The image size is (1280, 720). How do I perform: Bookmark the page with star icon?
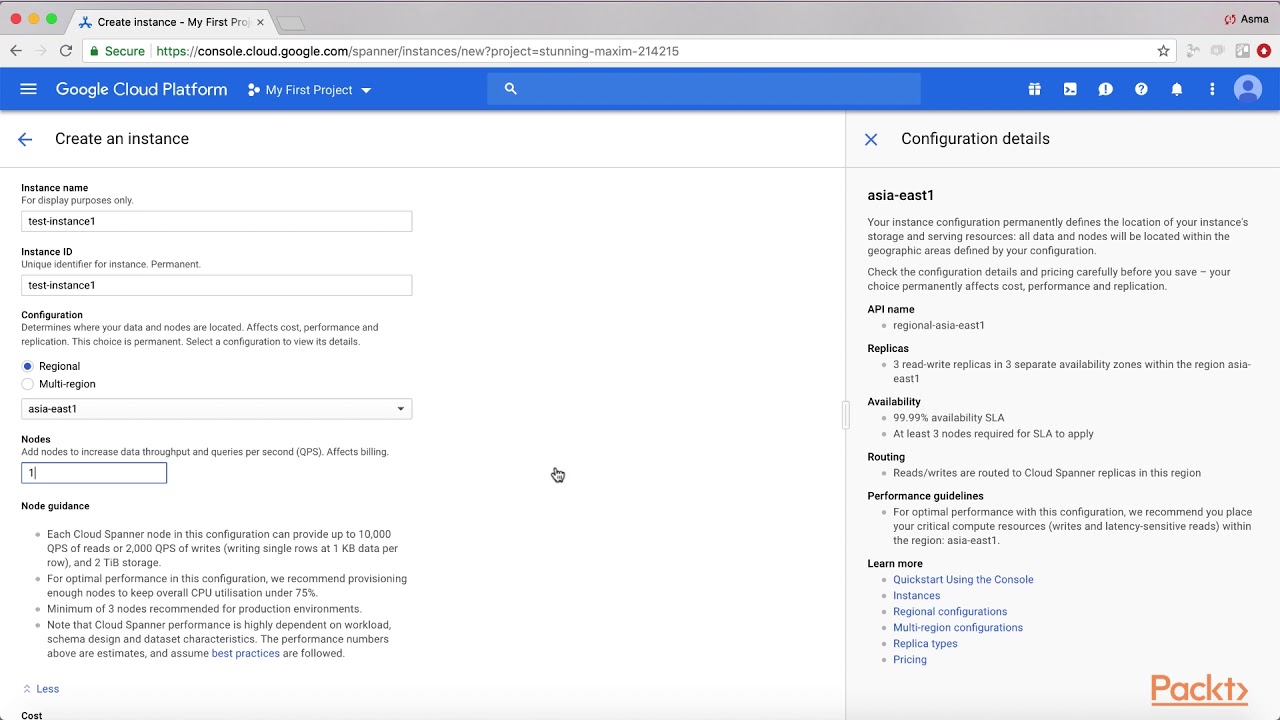click(1163, 51)
